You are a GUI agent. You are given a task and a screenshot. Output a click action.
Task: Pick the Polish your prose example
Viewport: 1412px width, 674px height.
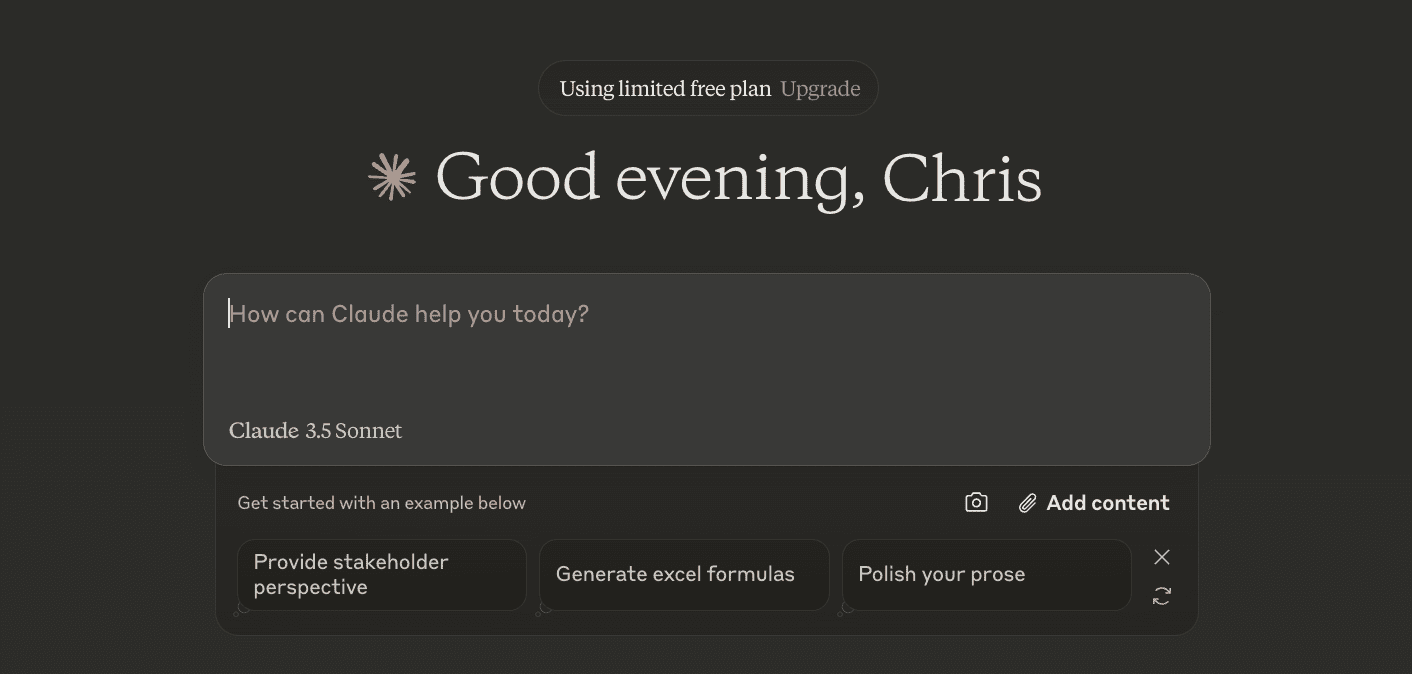(x=986, y=575)
